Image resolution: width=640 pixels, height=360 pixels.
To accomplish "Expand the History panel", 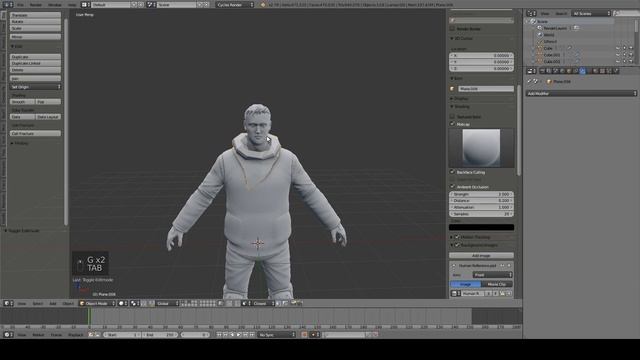I will point(12,143).
